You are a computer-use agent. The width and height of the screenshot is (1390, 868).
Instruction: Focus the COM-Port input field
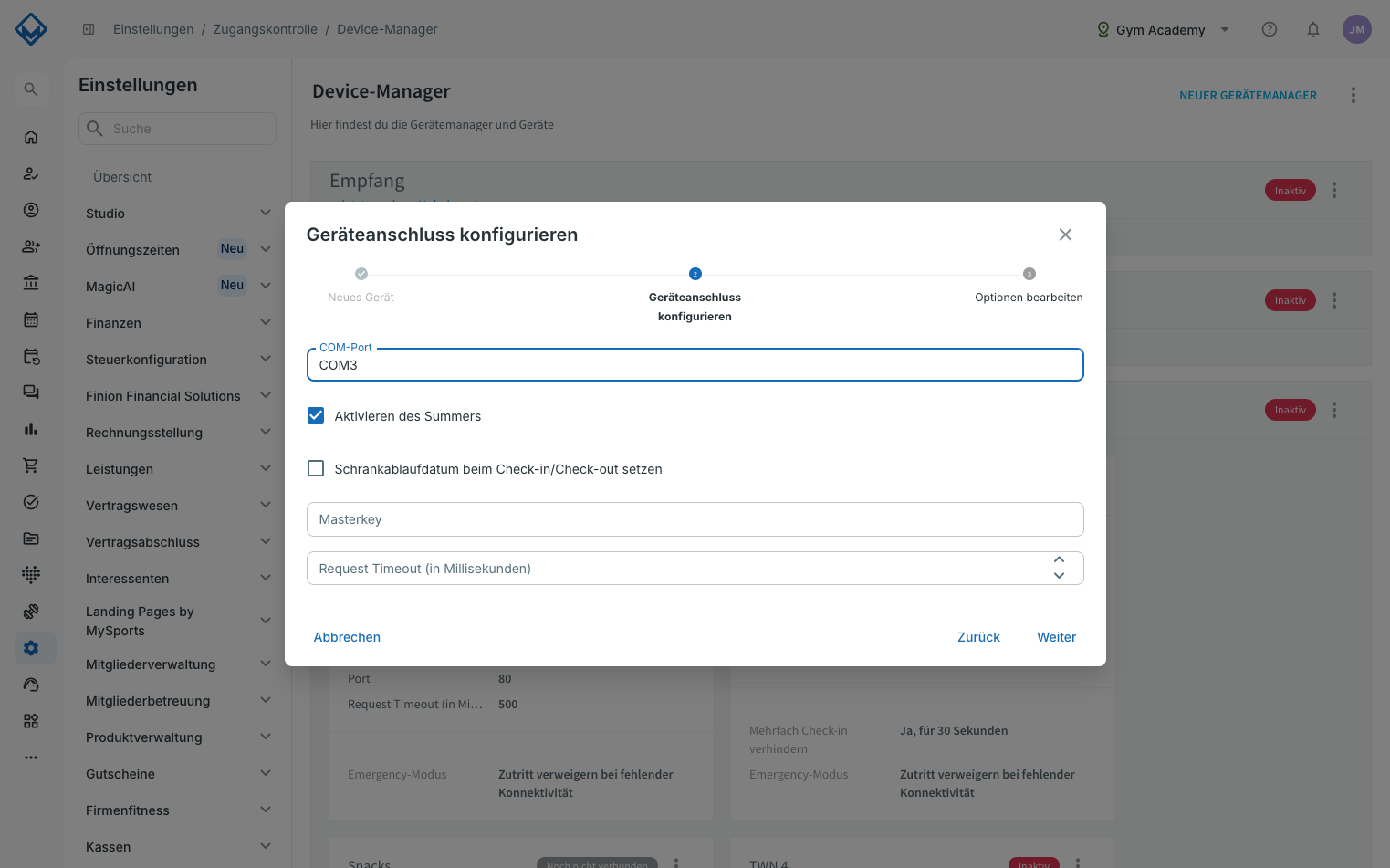point(695,364)
